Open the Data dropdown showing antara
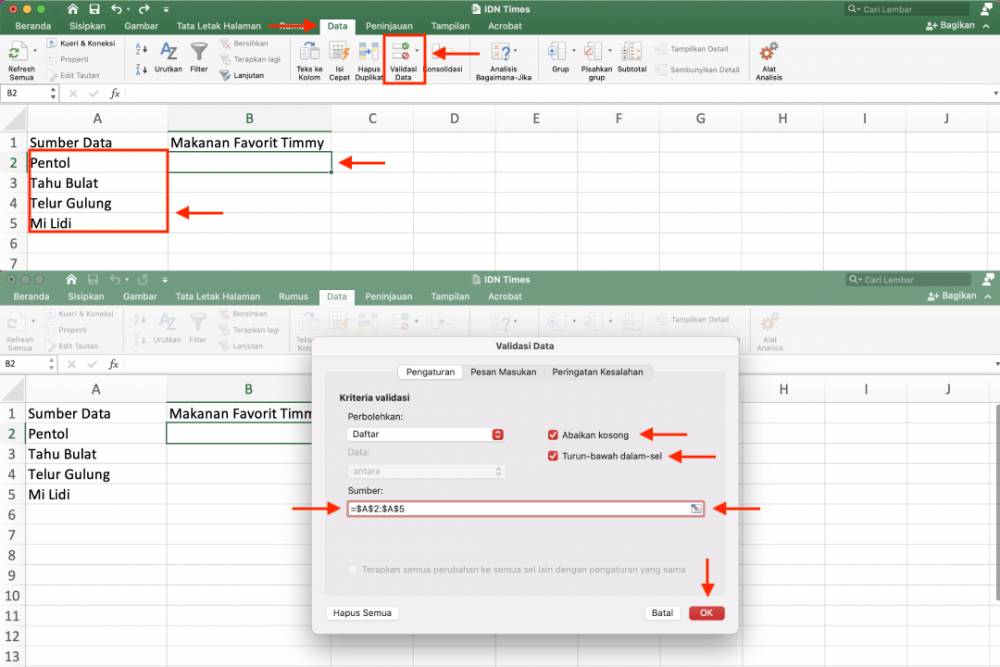The image size is (1000, 667). point(426,471)
